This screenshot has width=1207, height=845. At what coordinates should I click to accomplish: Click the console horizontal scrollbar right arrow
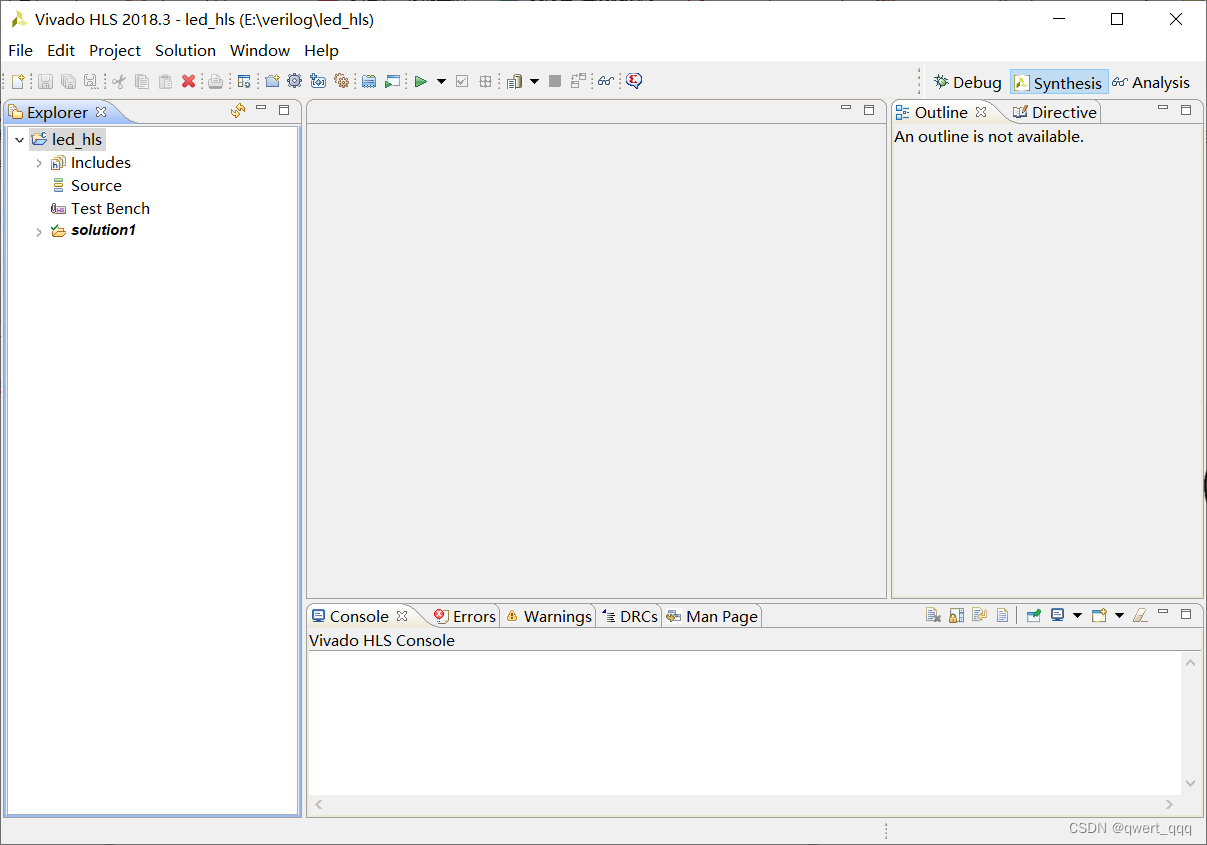pos(1170,804)
